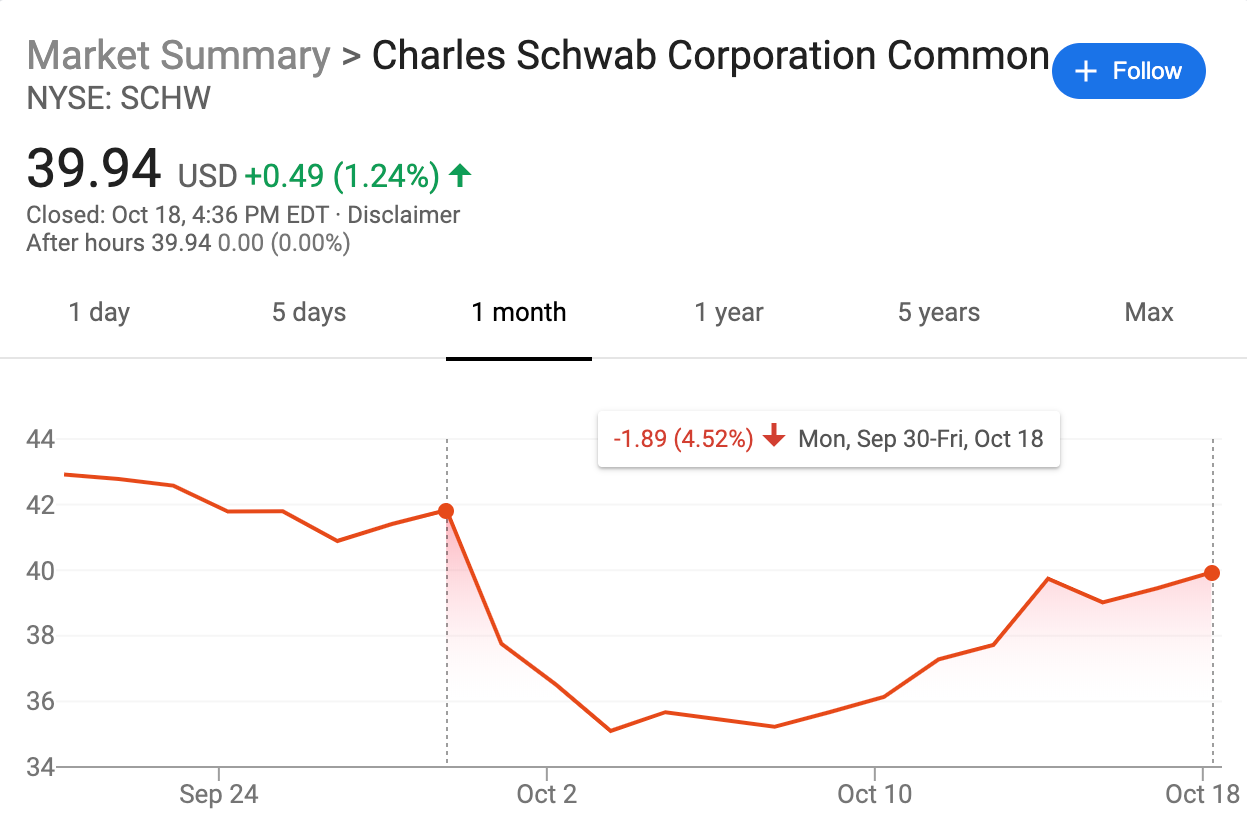Image resolution: width=1247 pixels, height=835 pixels.
Task: Select the 1 month tab
Action: coord(519,313)
